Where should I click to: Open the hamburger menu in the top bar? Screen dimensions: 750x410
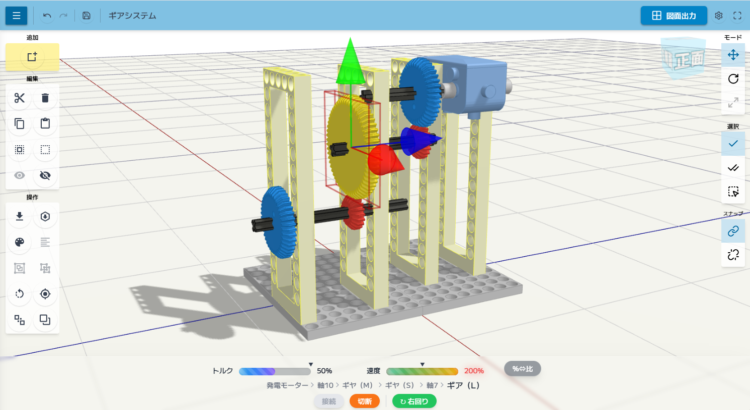click(16, 16)
